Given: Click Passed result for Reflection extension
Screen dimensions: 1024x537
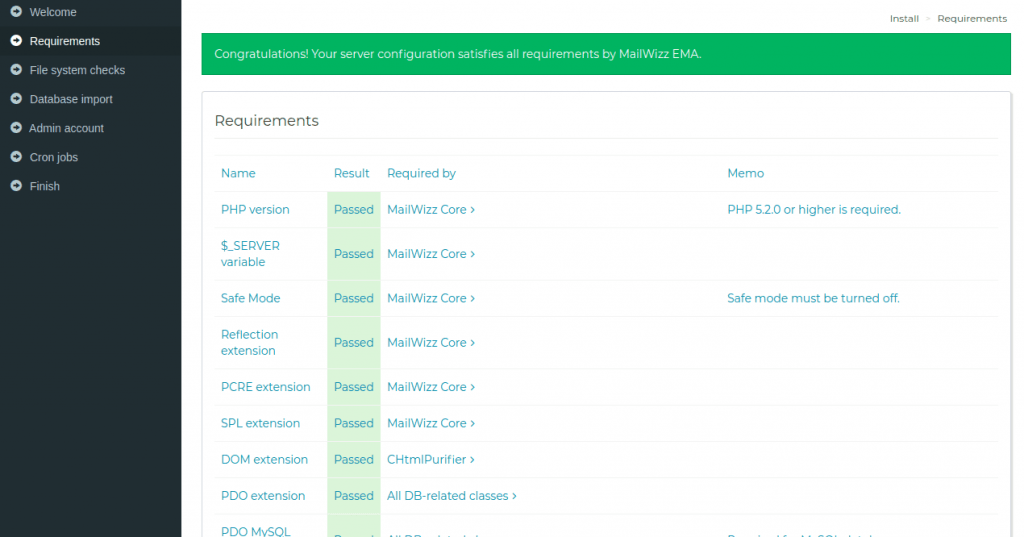Looking at the screenshot, I should [353, 342].
